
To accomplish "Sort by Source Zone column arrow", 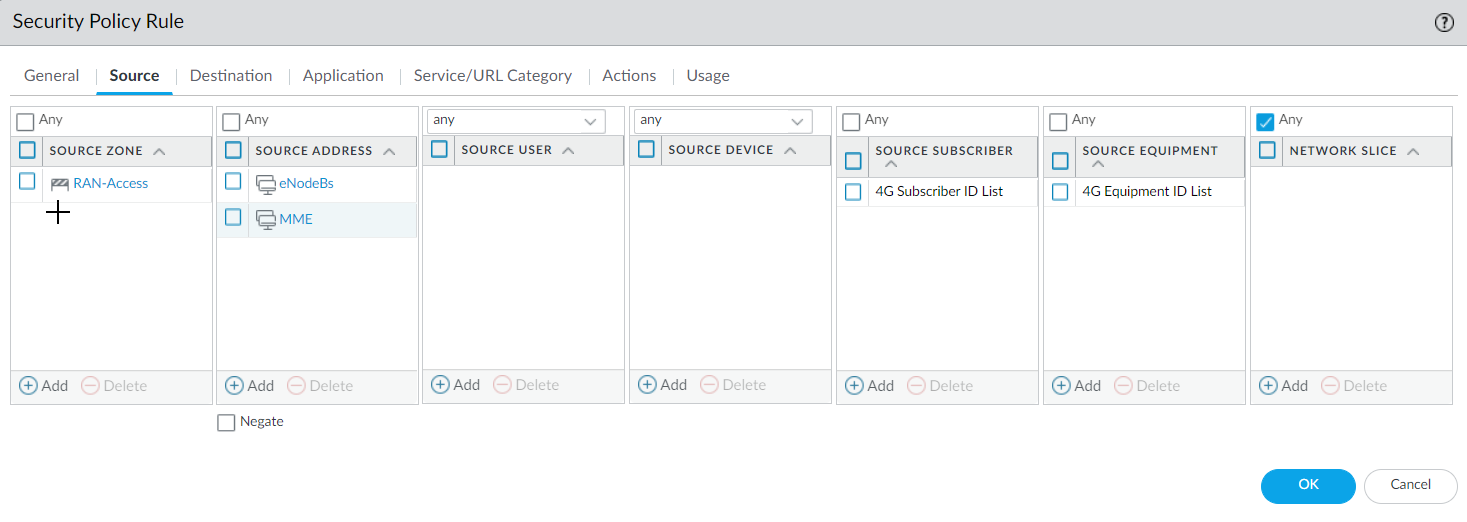I will point(160,151).
